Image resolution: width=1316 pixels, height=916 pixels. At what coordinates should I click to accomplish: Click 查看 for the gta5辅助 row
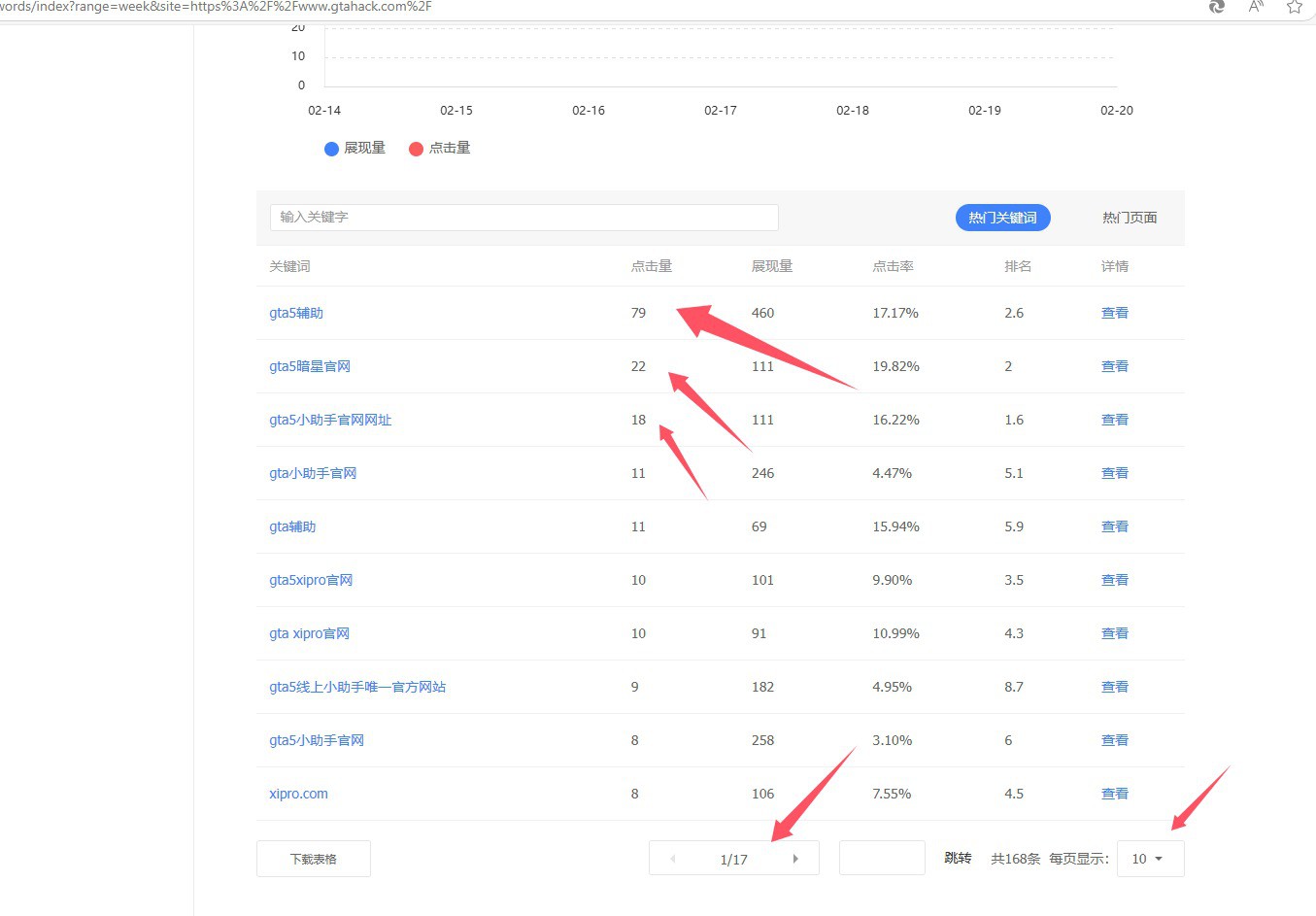tap(1115, 313)
